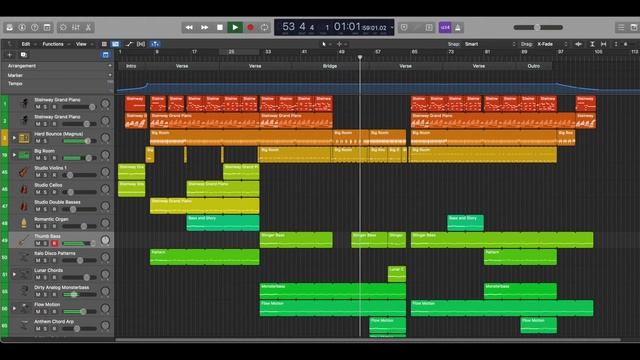Open the Smart Controls dial icon
Image resolution: width=640 pixels, height=360 pixels.
pos(63,27)
